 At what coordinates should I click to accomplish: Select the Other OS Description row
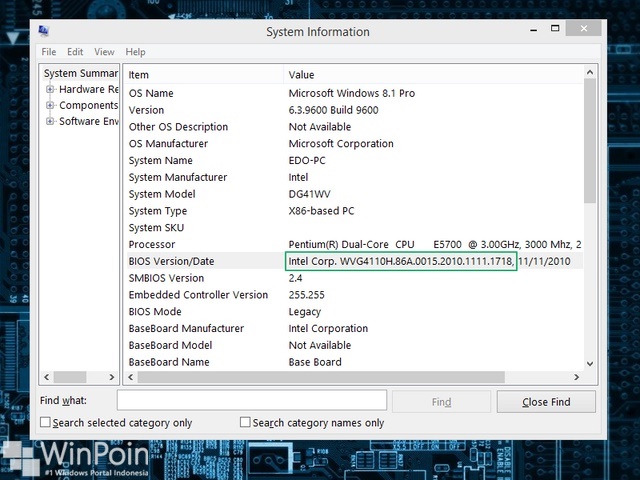[353, 127]
